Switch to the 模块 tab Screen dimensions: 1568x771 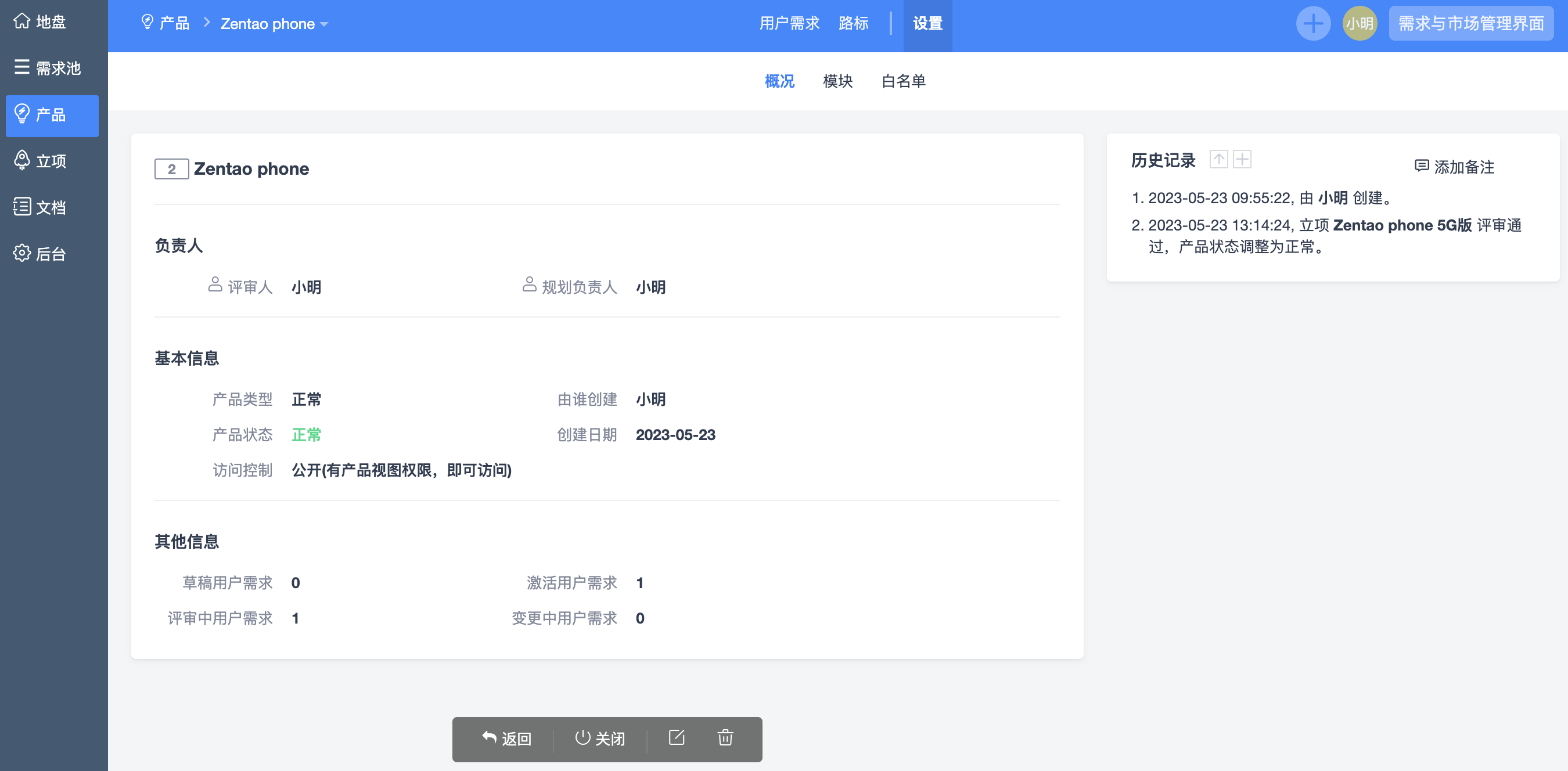837,81
